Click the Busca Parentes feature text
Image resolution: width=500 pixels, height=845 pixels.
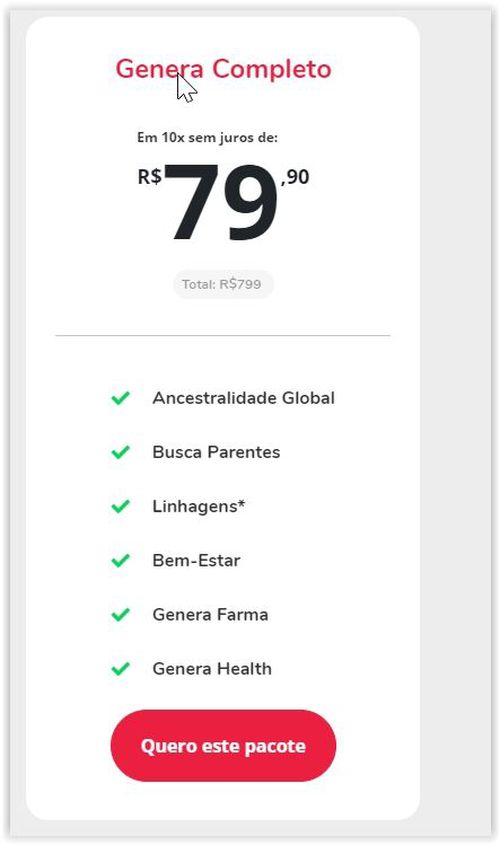[x=216, y=452]
